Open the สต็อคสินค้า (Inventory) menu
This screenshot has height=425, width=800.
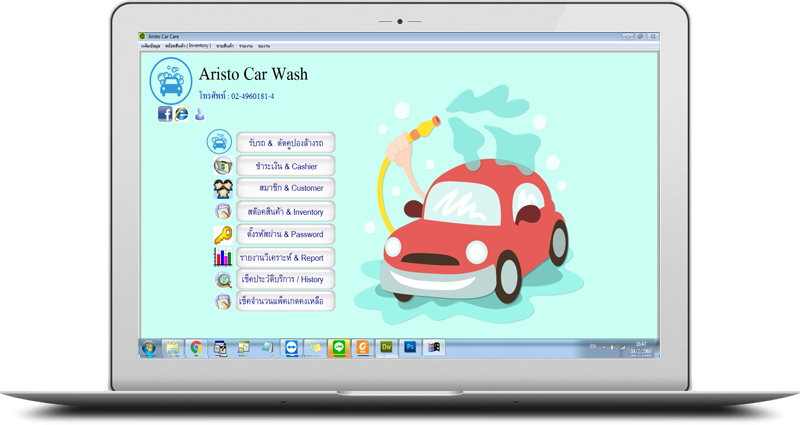188,46
